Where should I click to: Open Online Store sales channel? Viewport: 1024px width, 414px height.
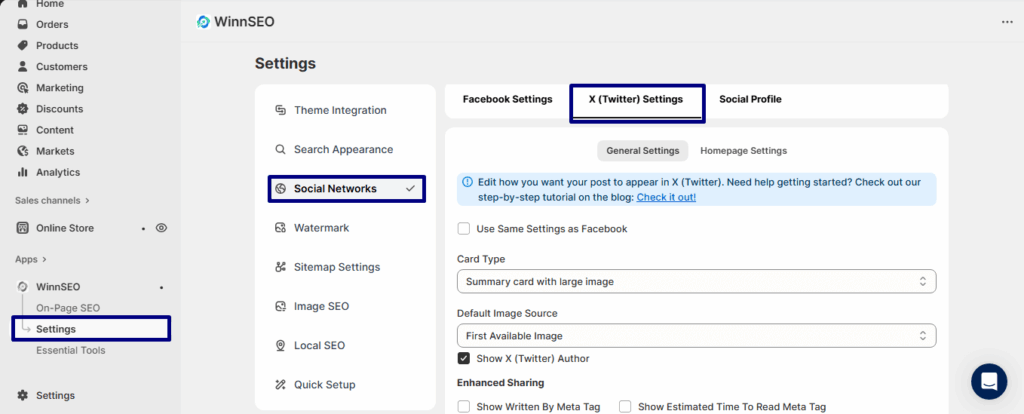tap(65, 228)
